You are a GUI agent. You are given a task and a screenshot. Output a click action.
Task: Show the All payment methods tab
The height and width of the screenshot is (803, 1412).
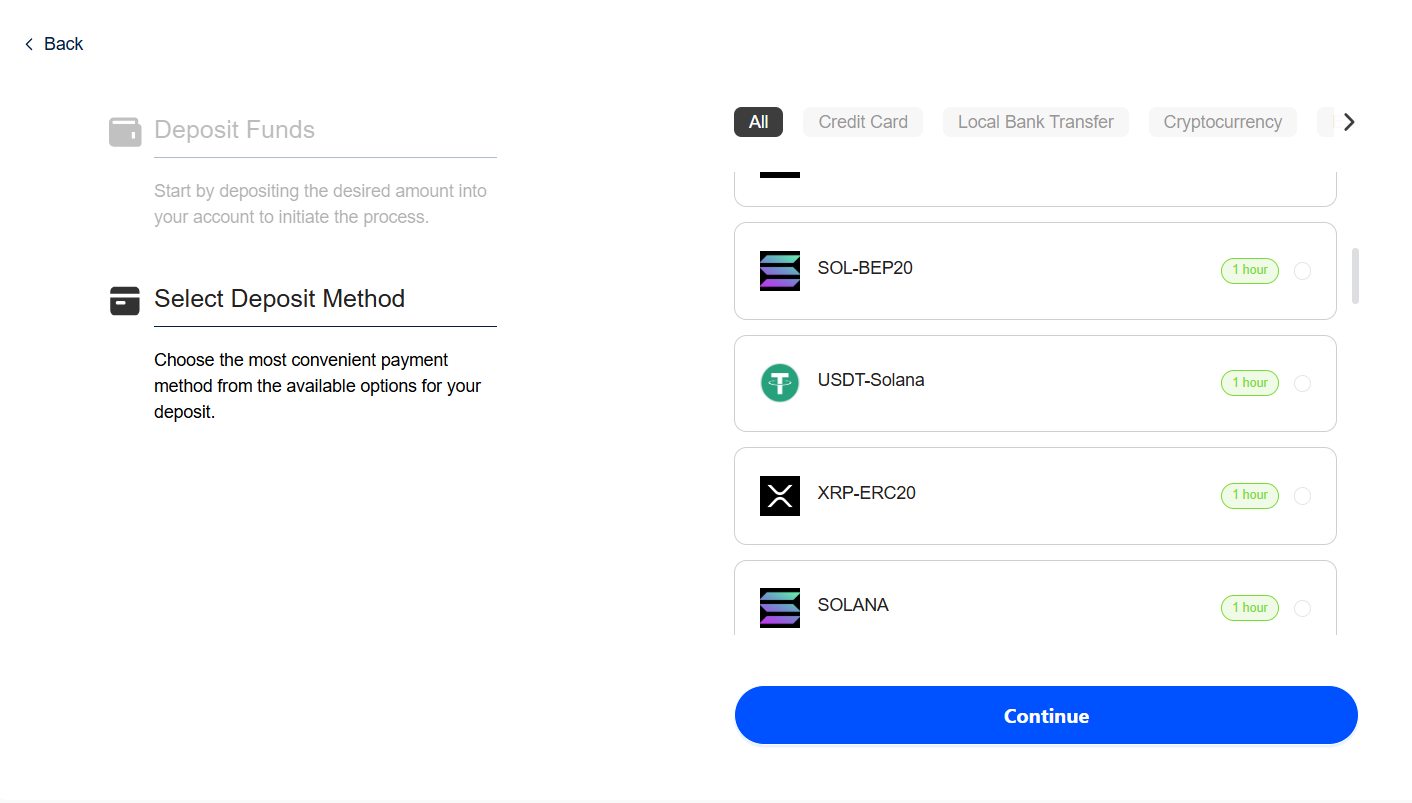coord(758,122)
